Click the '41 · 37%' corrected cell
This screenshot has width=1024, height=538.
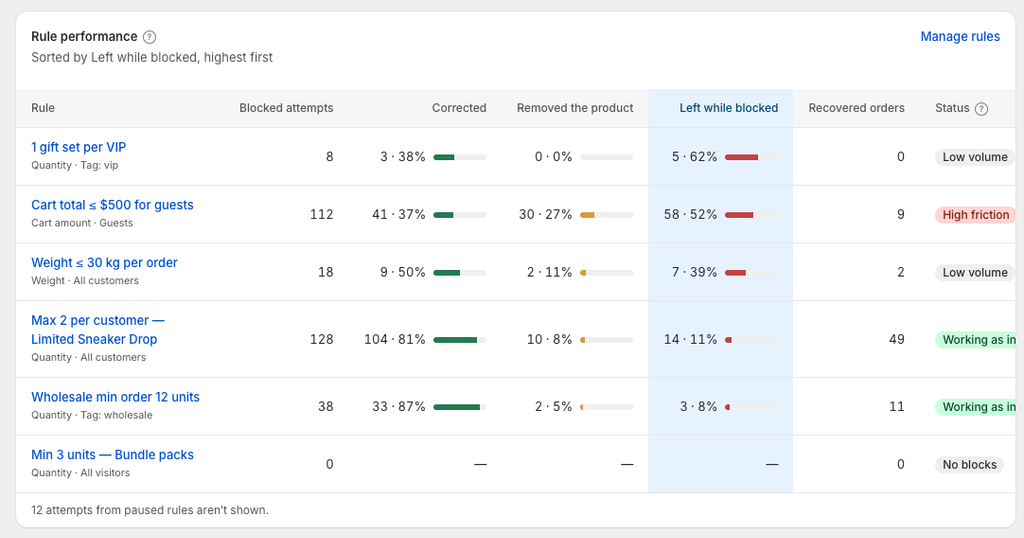(x=398, y=215)
